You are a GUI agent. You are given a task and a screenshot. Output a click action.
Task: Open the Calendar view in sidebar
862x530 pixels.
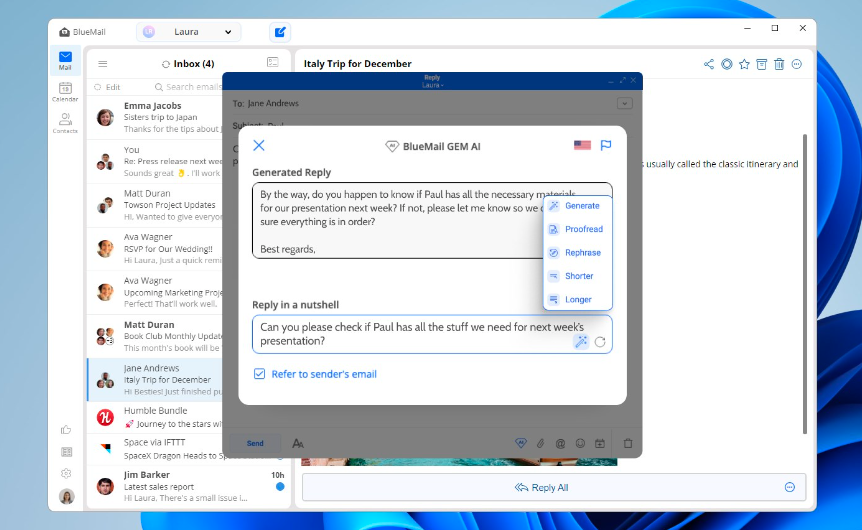pos(65,91)
